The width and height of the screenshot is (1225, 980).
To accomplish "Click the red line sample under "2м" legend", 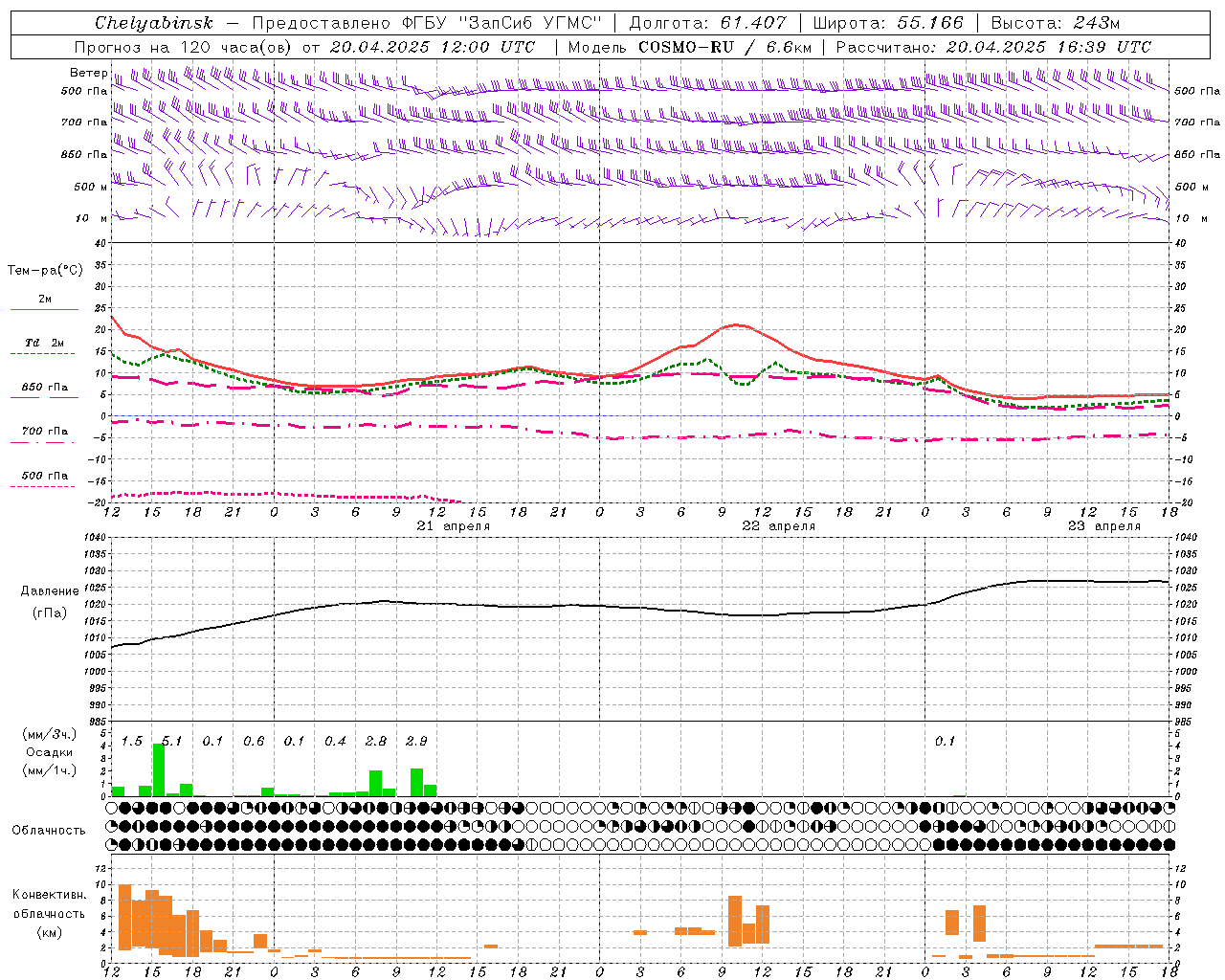I will [x=44, y=309].
